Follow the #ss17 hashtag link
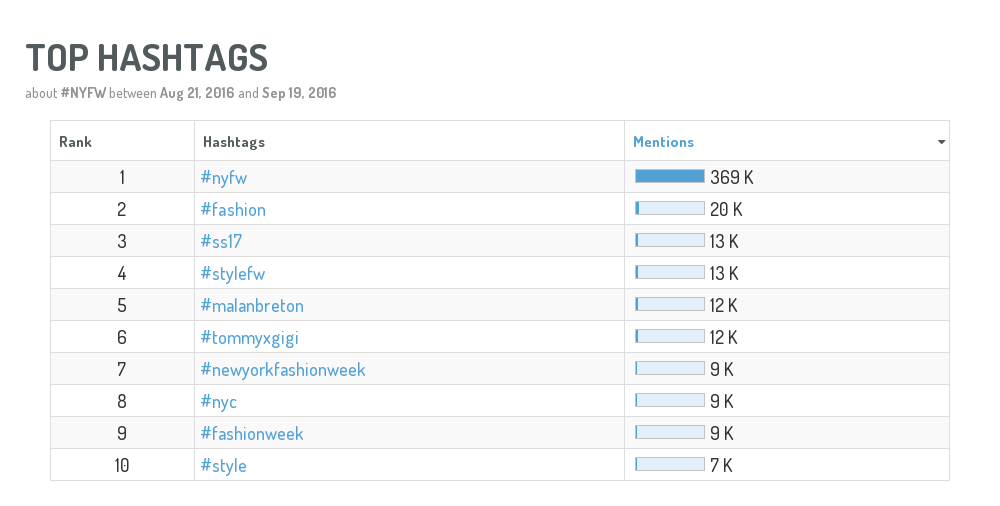The width and height of the screenshot is (1000, 506). click(221, 241)
